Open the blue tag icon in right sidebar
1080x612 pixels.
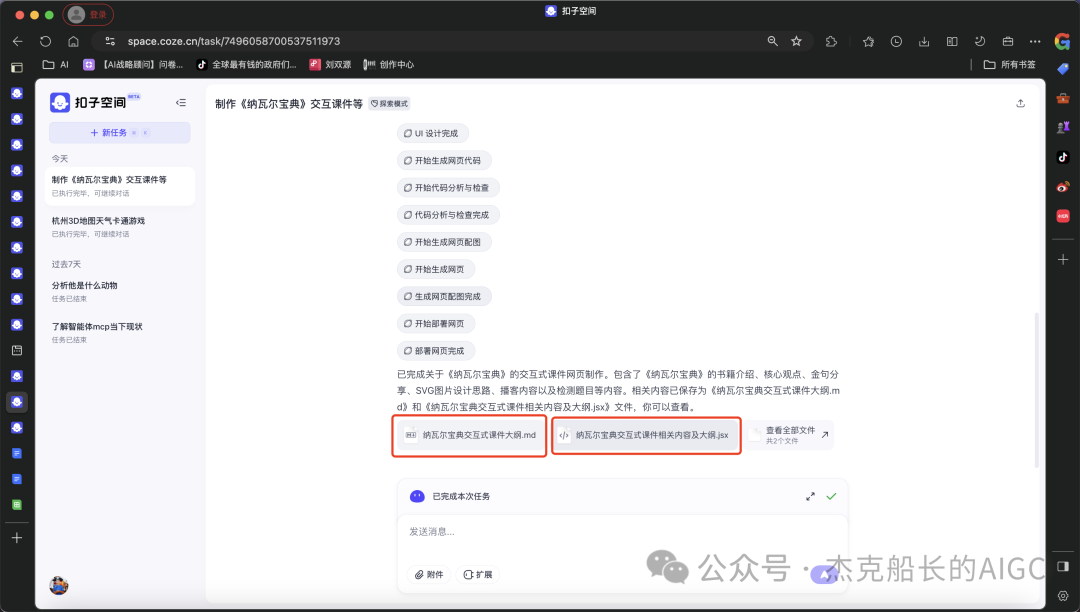pyautogui.click(x=1063, y=69)
